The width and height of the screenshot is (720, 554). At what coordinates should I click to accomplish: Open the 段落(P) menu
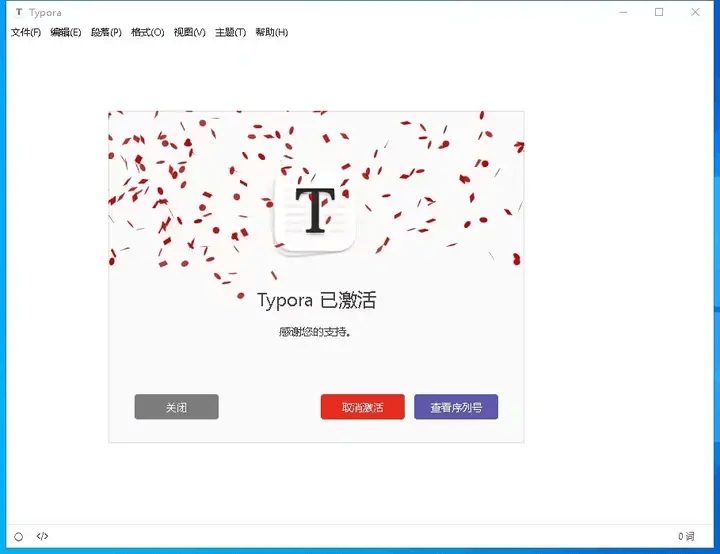[x=106, y=32]
